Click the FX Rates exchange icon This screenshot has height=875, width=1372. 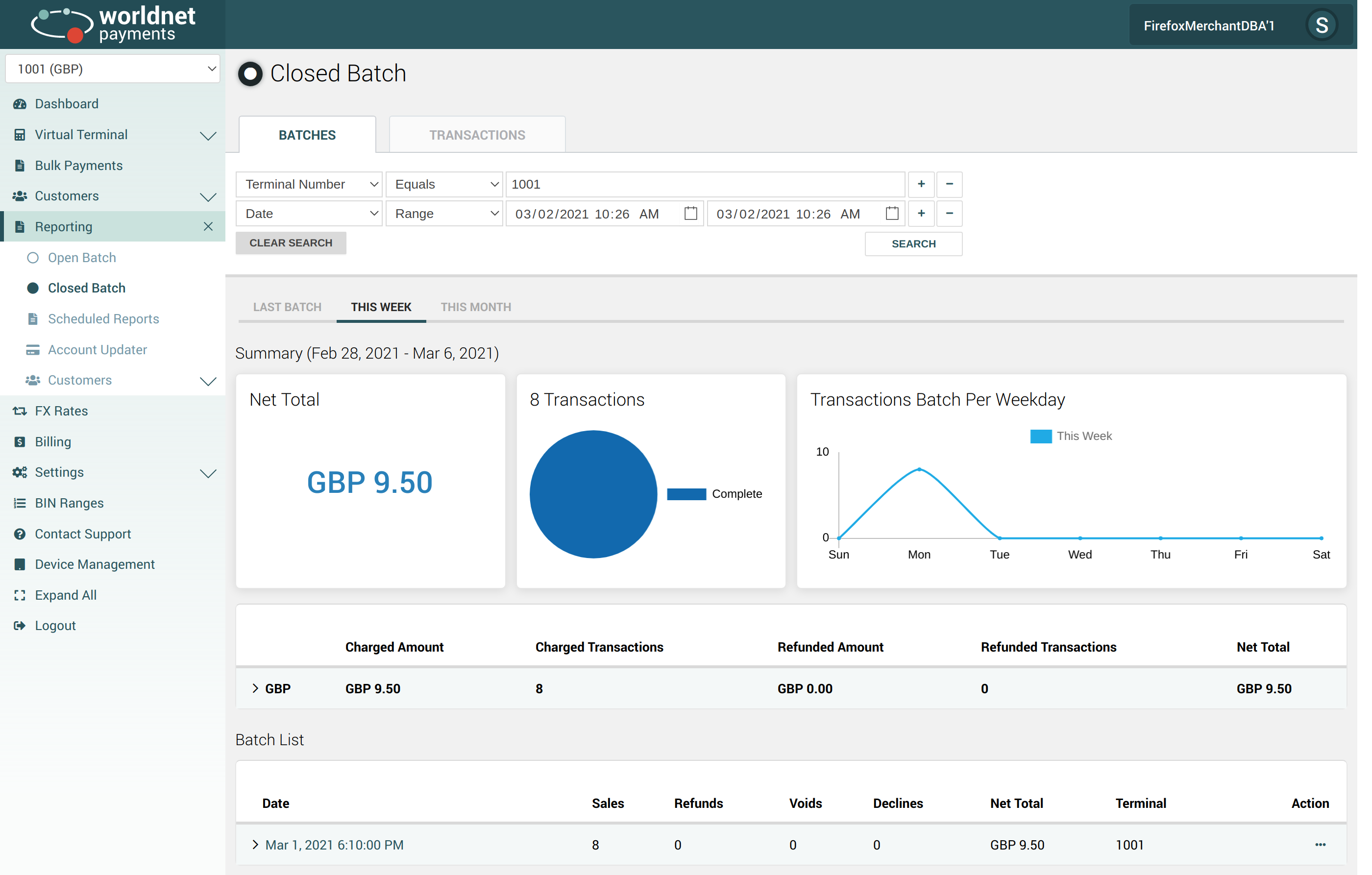(x=20, y=411)
